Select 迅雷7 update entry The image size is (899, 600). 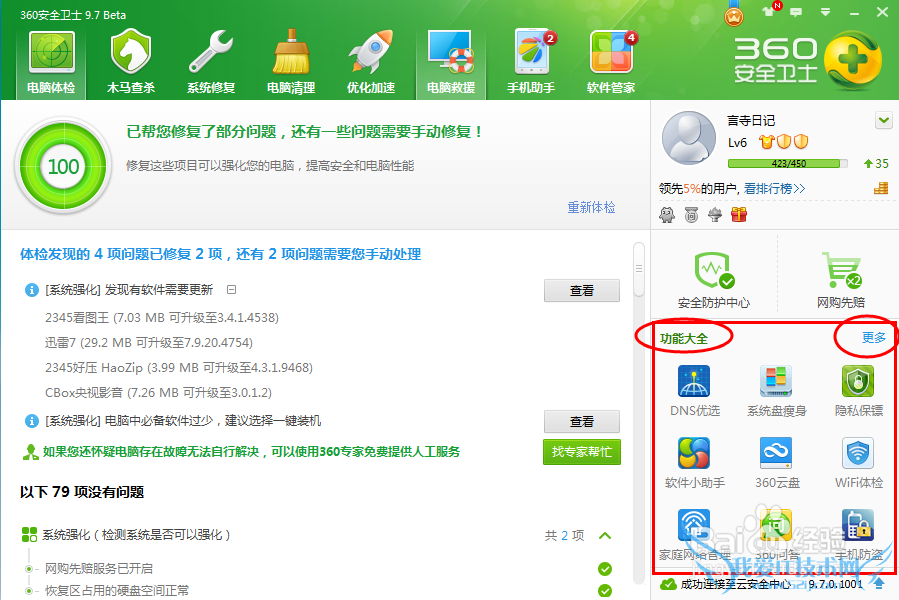click(148, 343)
